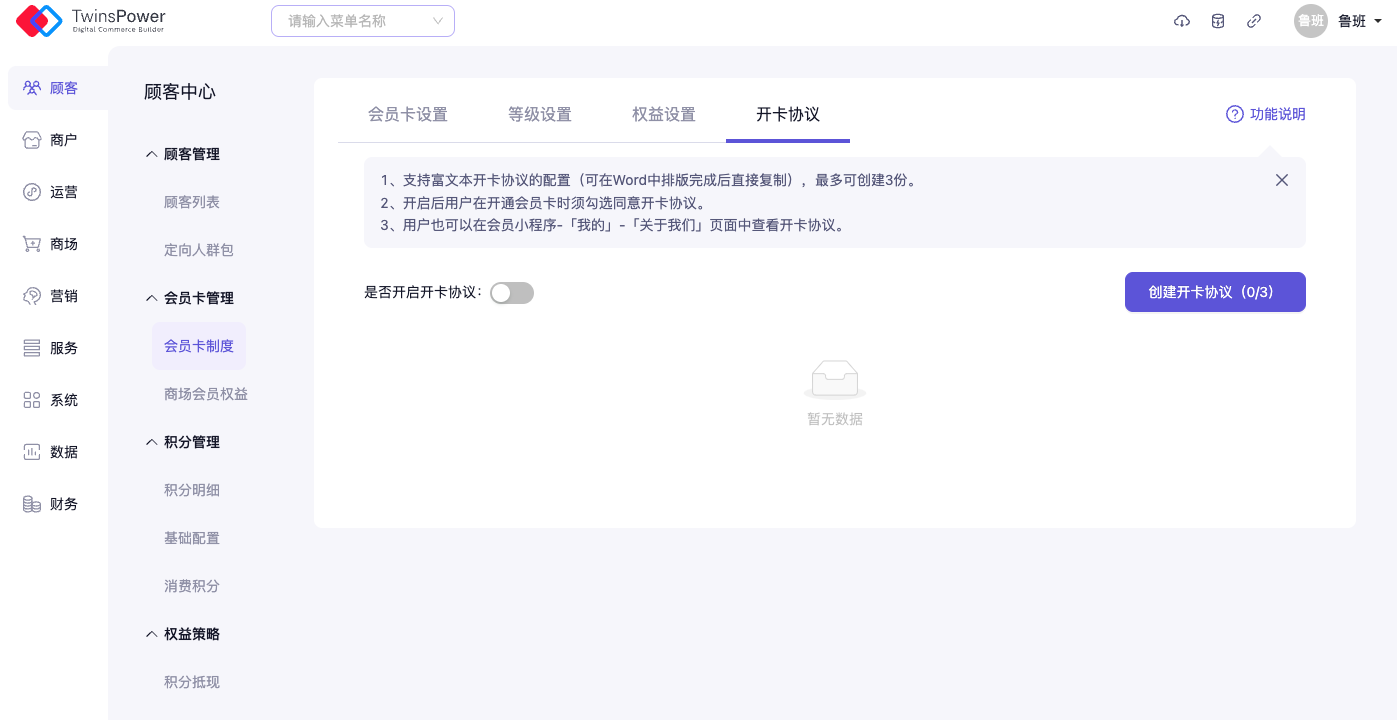Screen dimensions: 1397x720
Task: Collapse the 顾客管理 menu group
Action: tap(182, 154)
